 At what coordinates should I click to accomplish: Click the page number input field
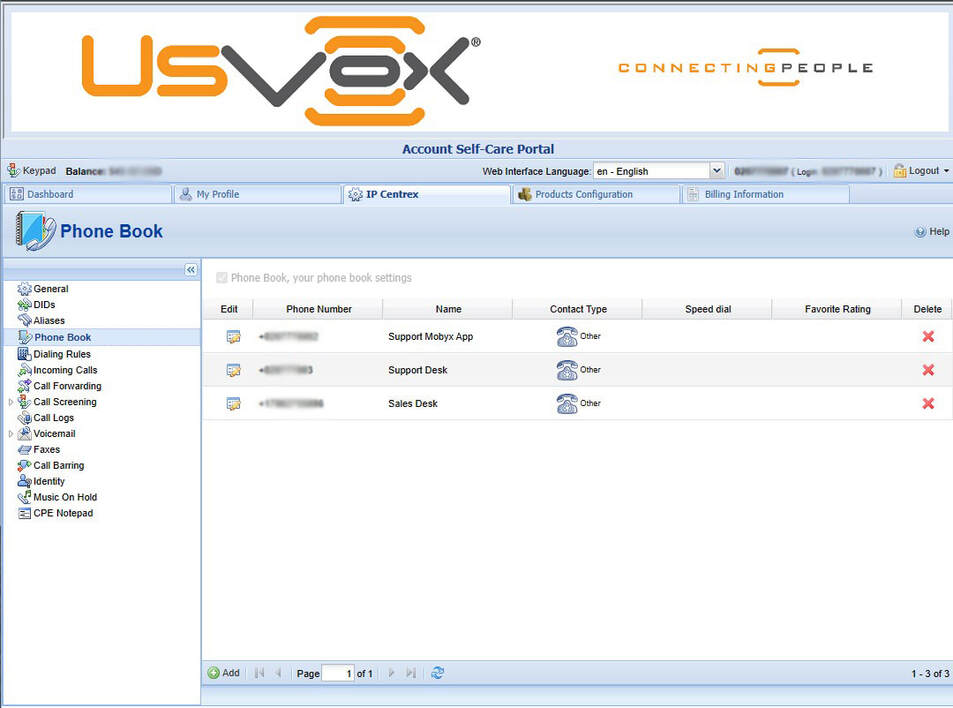pos(338,673)
